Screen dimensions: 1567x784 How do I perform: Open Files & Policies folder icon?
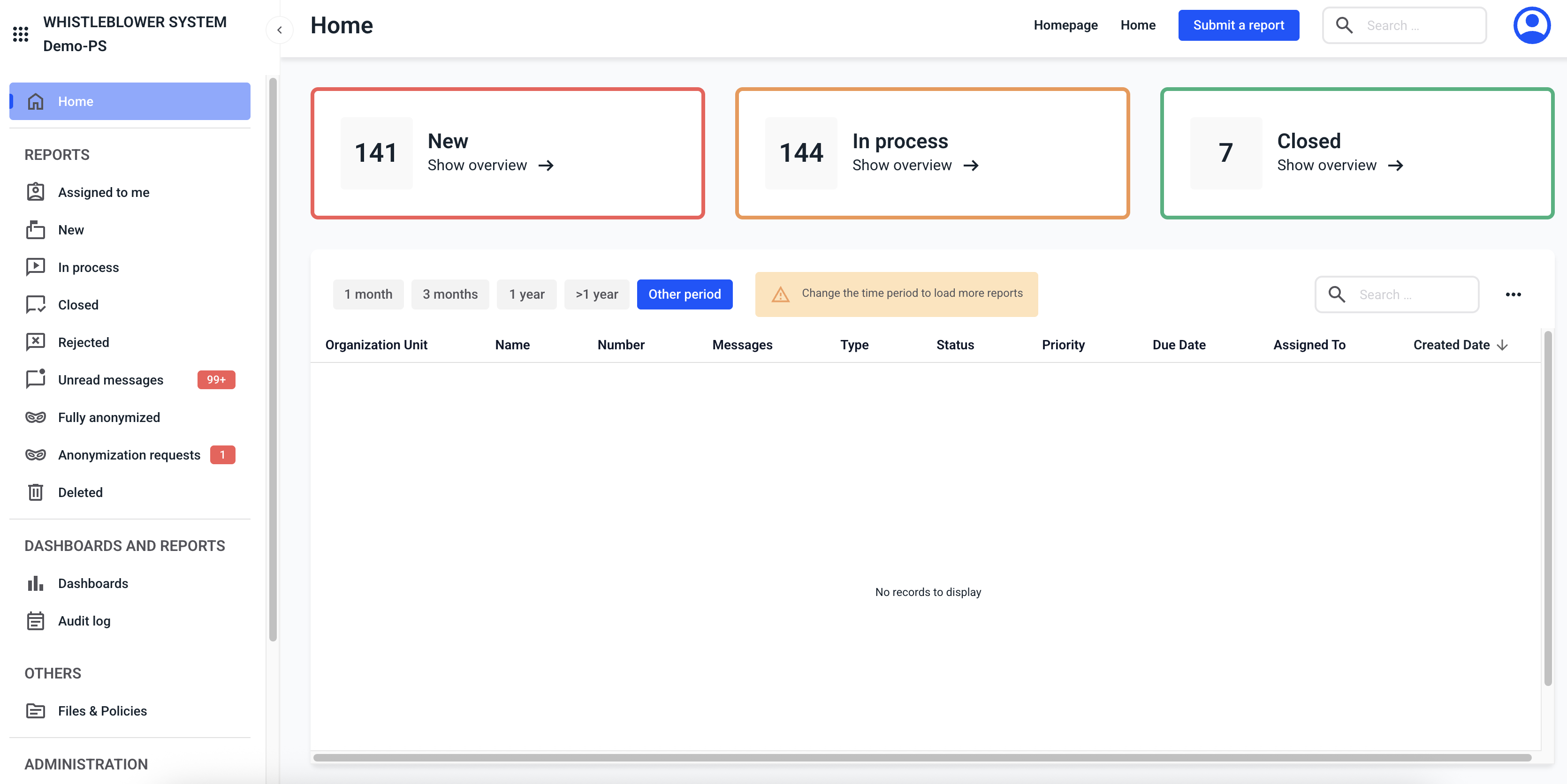click(x=35, y=711)
